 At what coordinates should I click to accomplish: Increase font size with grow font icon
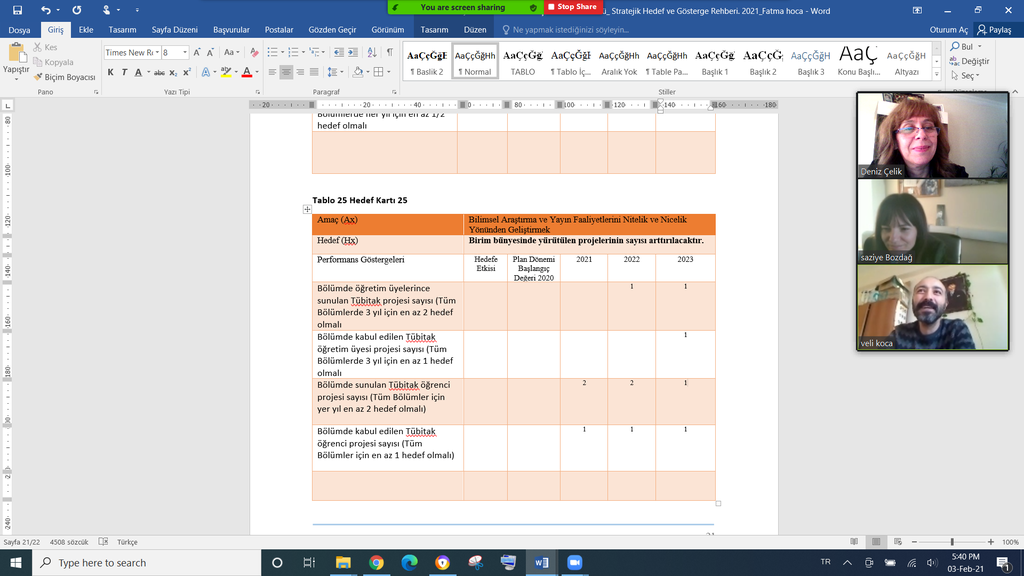pyautogui.click(x=197, y=52)
